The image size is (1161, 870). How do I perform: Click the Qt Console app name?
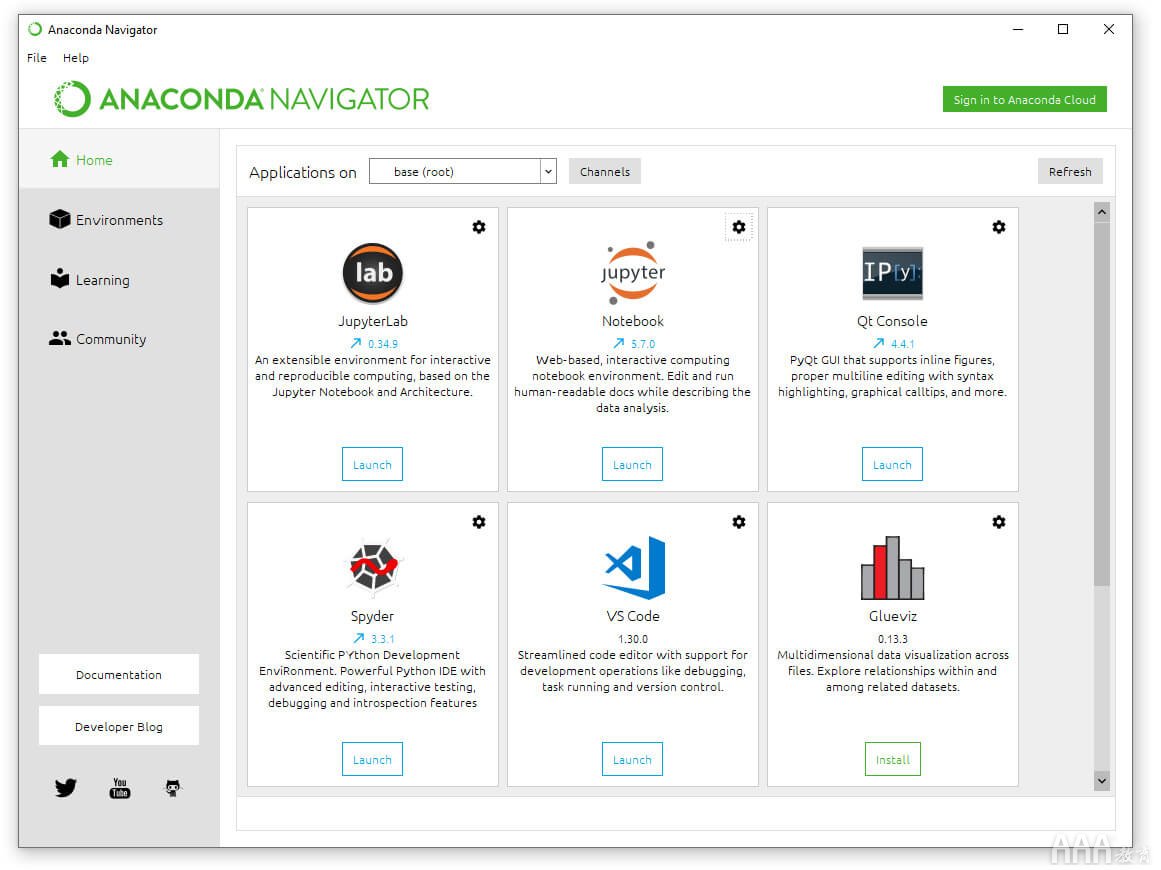click(892, 321)
